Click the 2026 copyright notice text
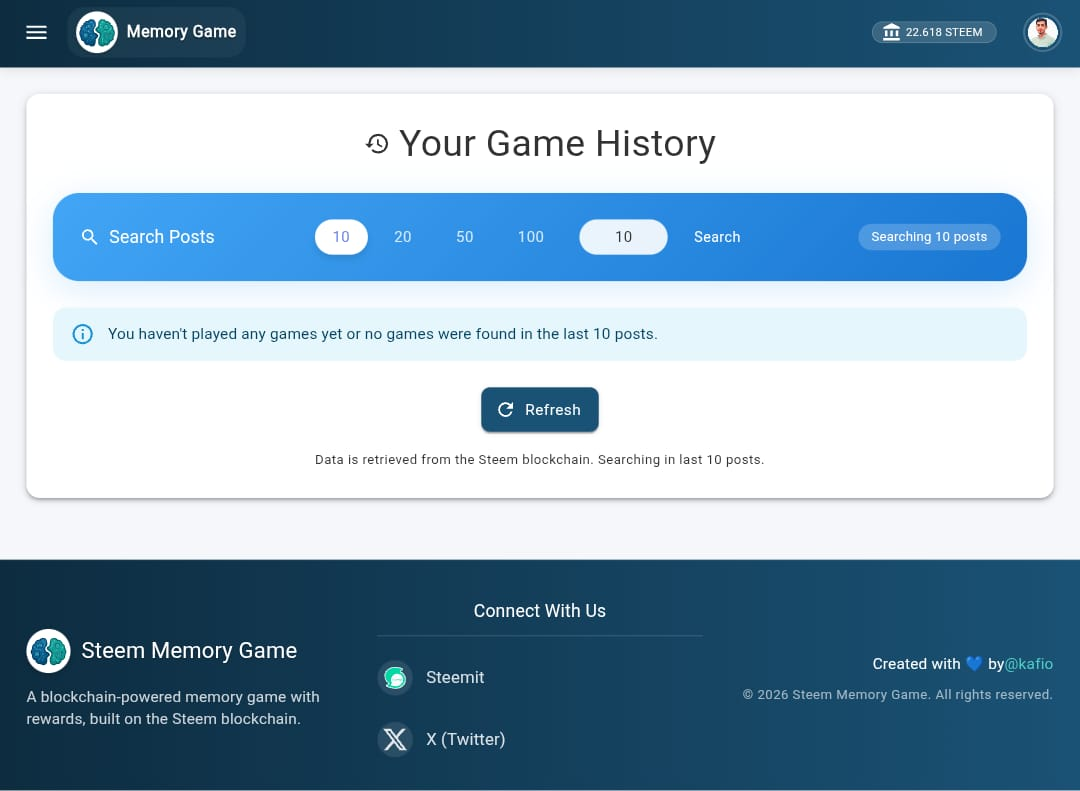 [x=897, y=695]
